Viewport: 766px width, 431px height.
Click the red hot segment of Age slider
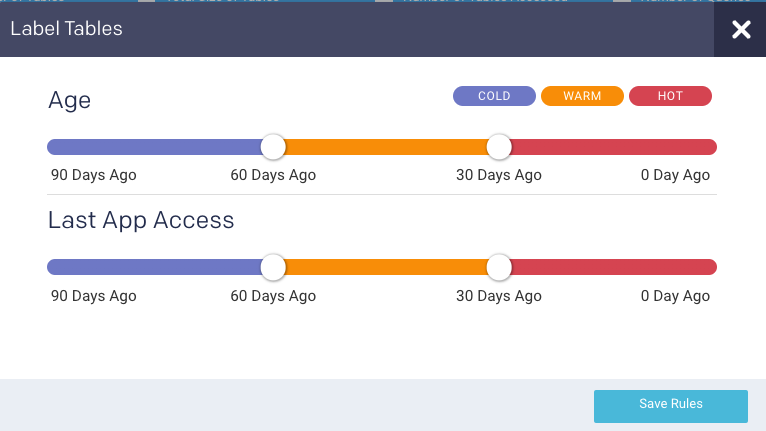point(610,147)
